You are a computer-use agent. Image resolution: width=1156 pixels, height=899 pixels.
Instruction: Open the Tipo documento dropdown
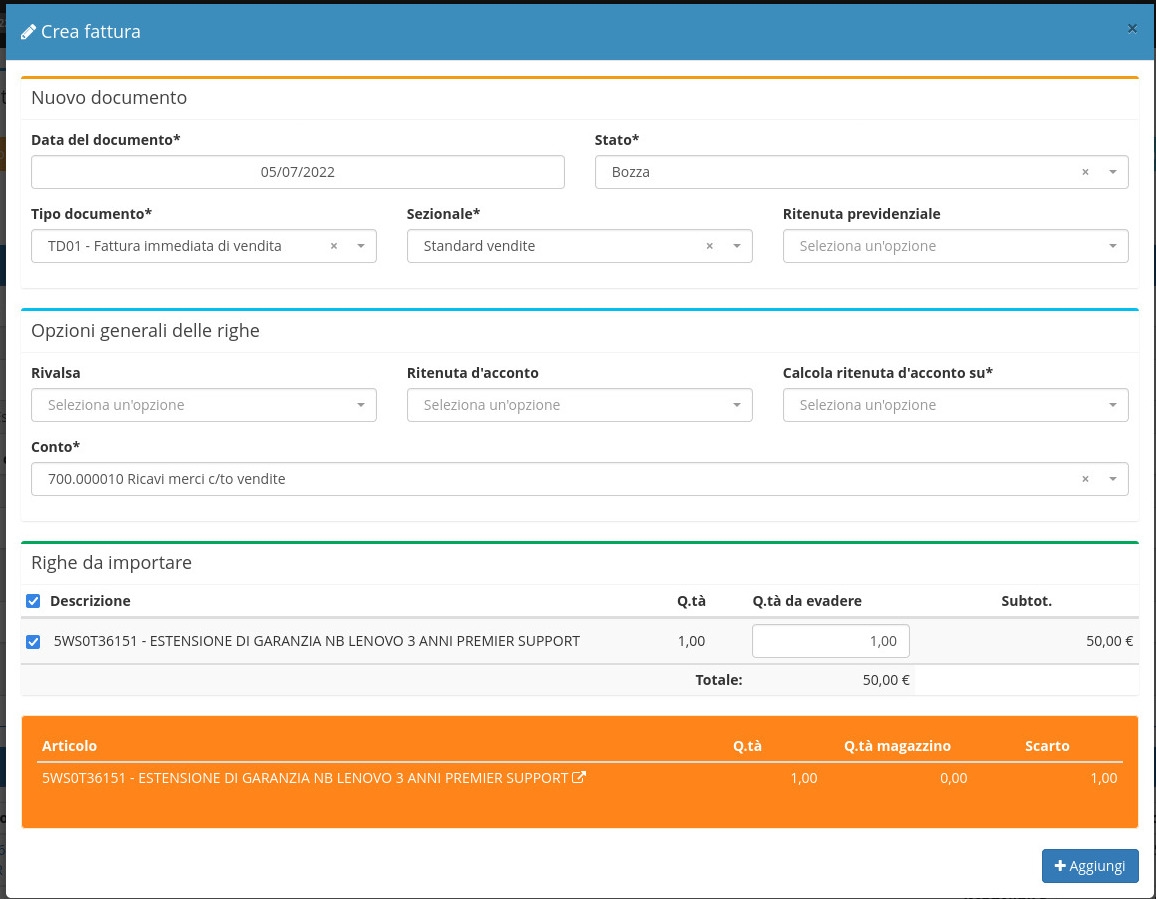[360, 246]
